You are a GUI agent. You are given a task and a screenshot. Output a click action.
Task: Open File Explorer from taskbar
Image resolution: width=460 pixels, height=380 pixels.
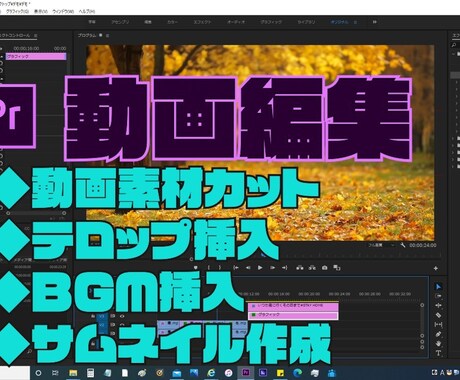(x=73, y=373)
